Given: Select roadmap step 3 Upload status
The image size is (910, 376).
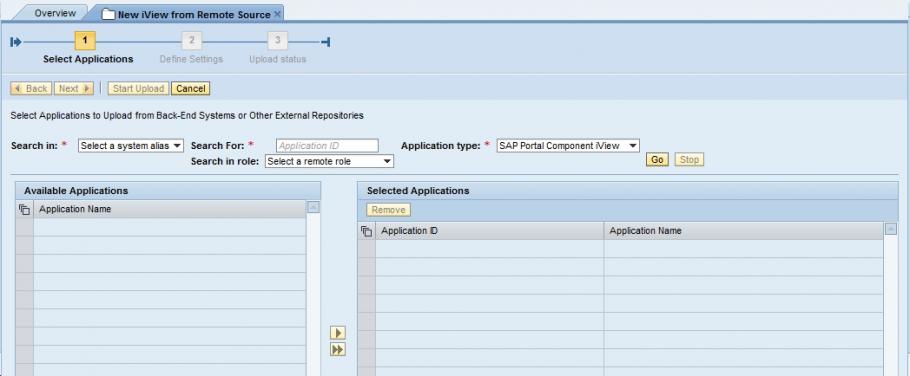Looking at the screenshot, I should [277, 41].
